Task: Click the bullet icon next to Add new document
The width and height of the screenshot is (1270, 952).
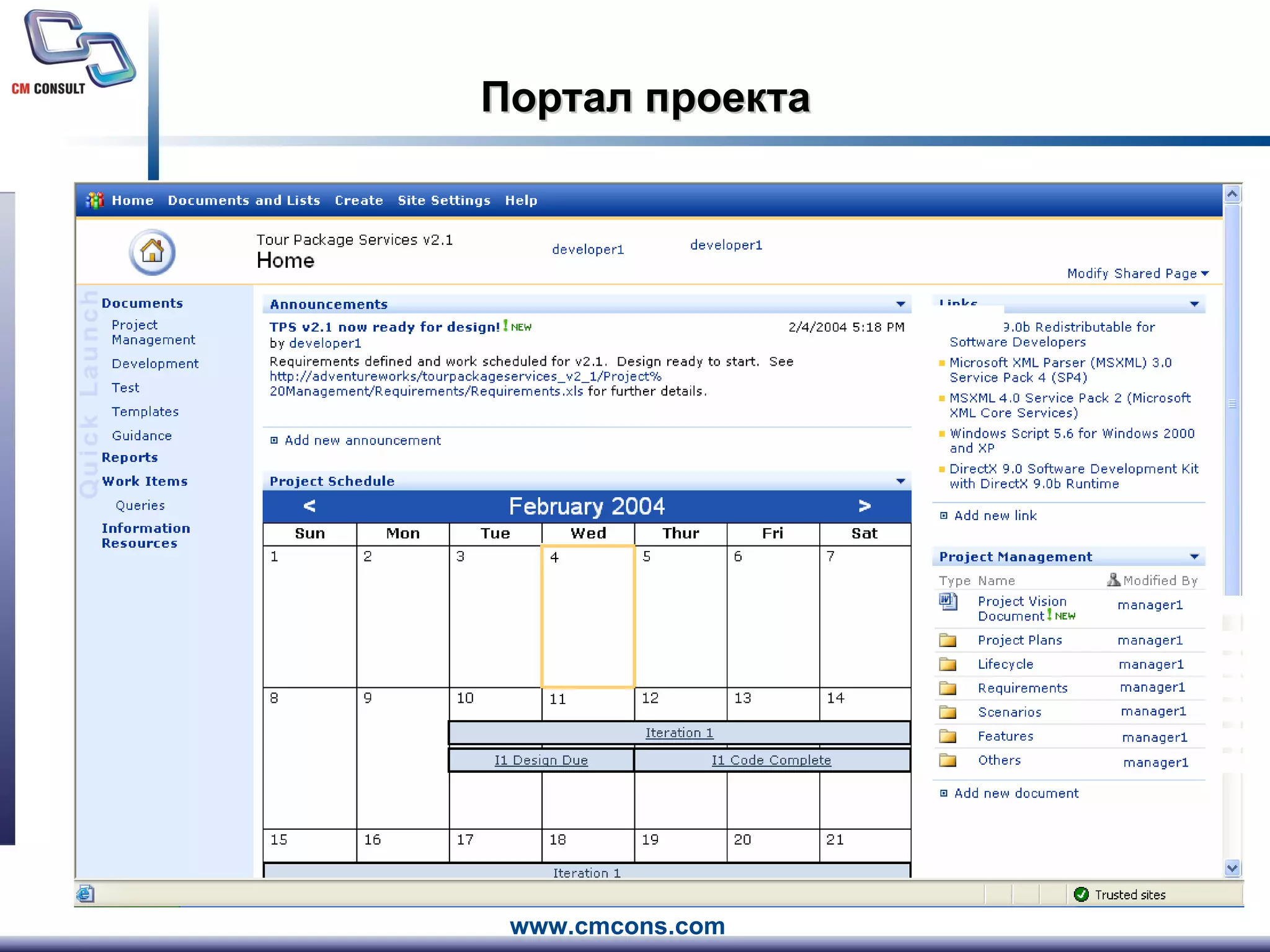Action: click(944, 793)
